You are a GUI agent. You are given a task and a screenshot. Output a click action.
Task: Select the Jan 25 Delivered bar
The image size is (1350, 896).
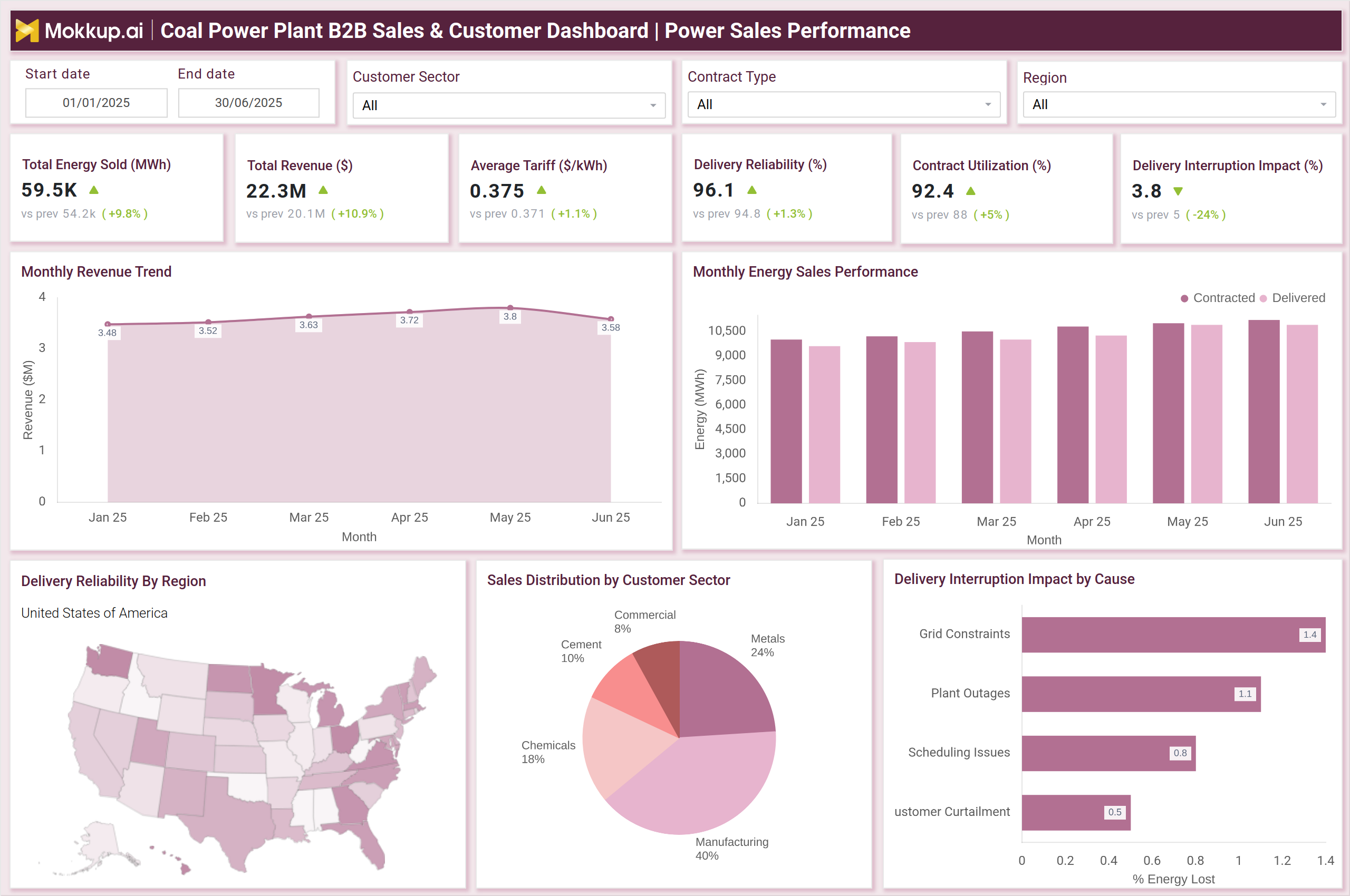pyautogui.click(x=825, y=425)
